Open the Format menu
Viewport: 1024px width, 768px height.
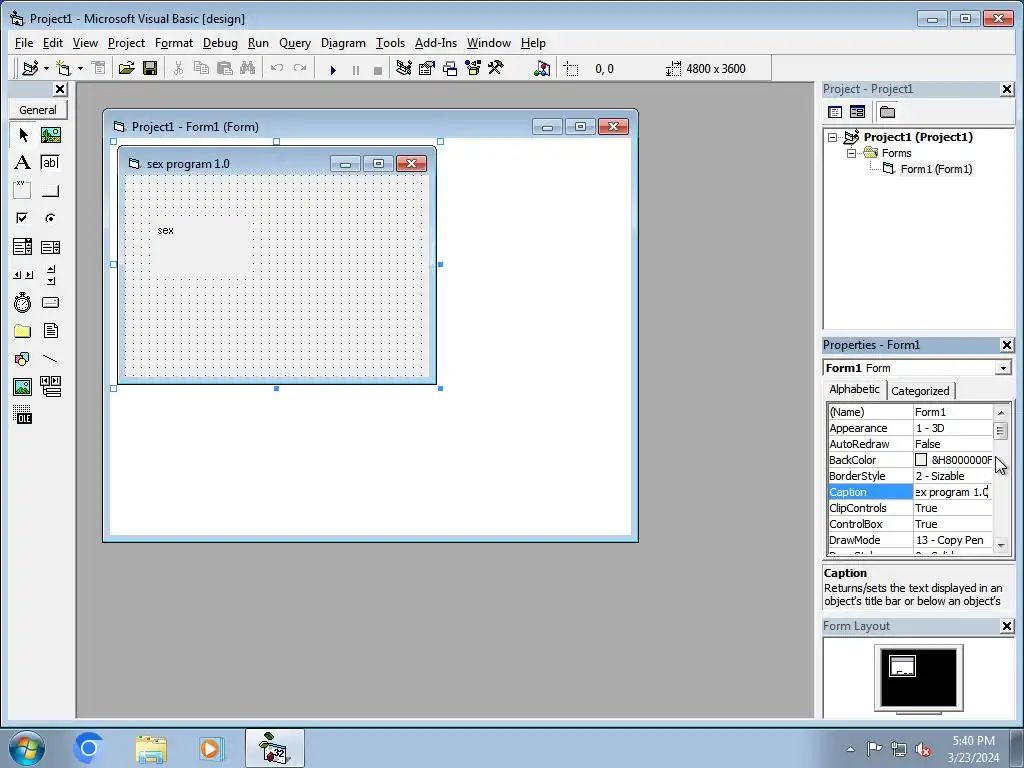point(174,43)
